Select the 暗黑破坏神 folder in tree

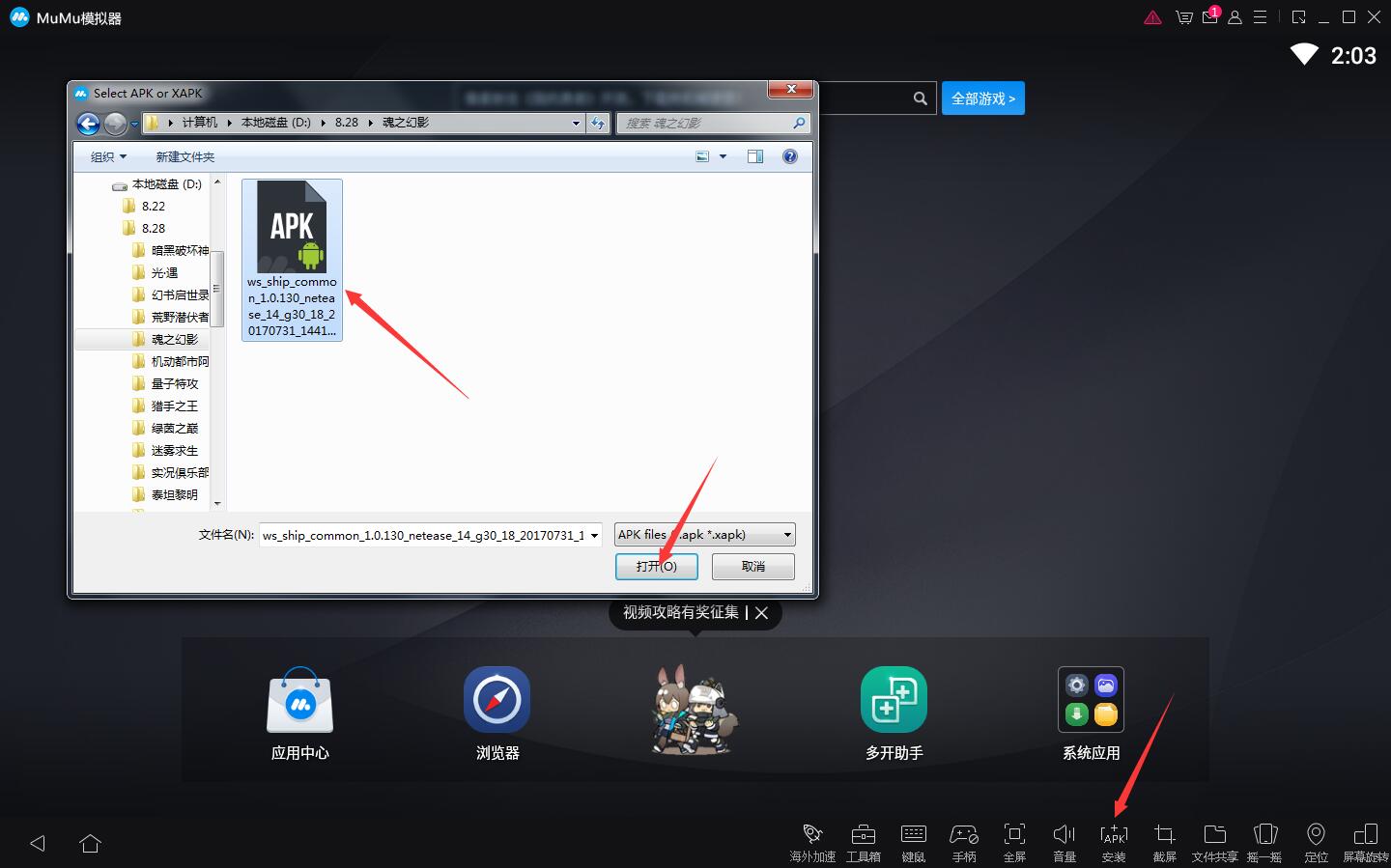(179, 250)
